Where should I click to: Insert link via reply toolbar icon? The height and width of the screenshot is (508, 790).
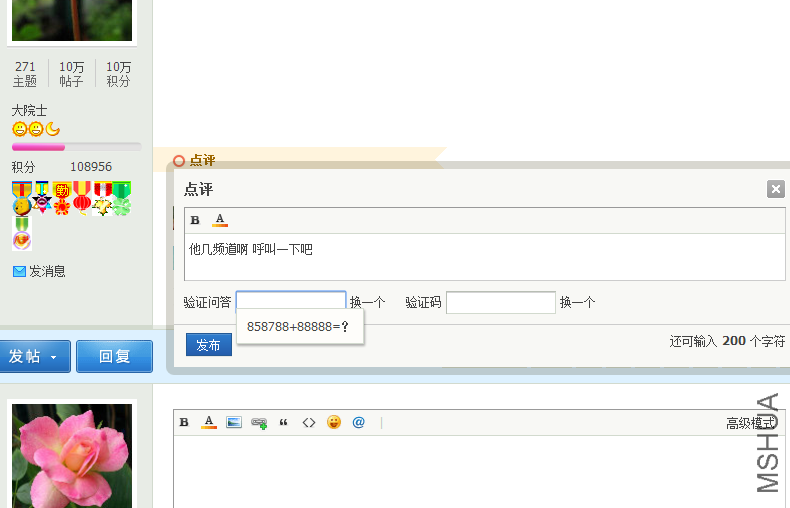259,423
